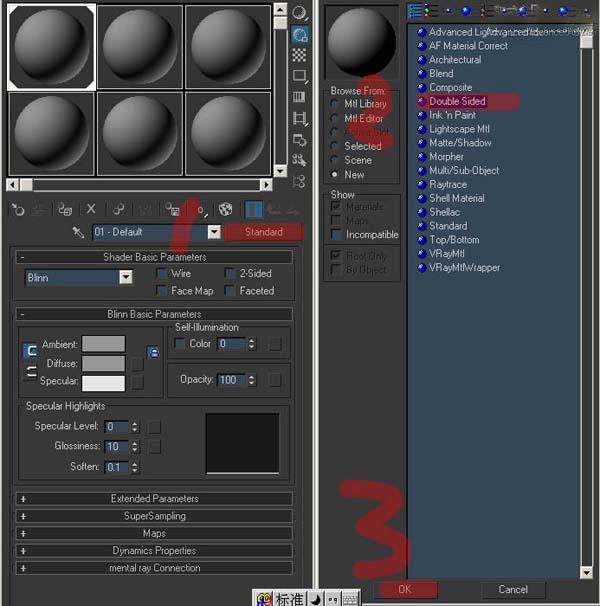The height and width of the screenshot is (606, 600).
Task: Click the Go to Parent icon
Action: pos(274,211)
